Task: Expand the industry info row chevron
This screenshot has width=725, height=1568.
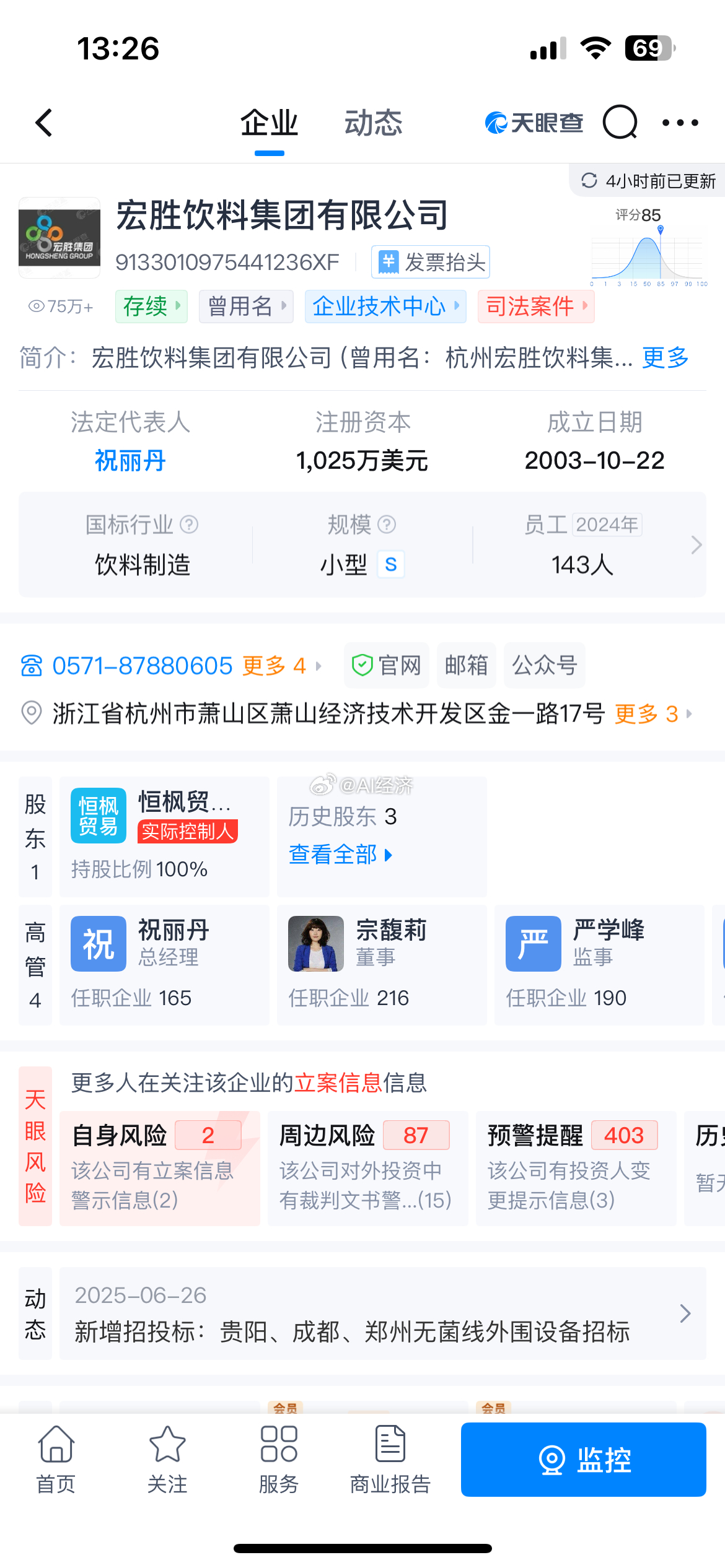Action: tap(696, 545)
